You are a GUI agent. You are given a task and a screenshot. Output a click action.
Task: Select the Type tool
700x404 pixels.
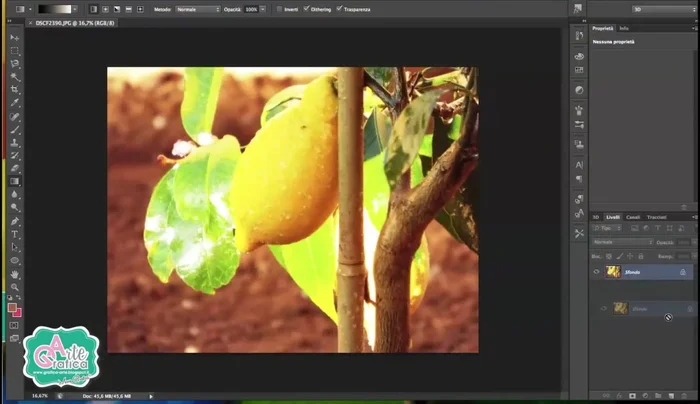click(14, 234)
